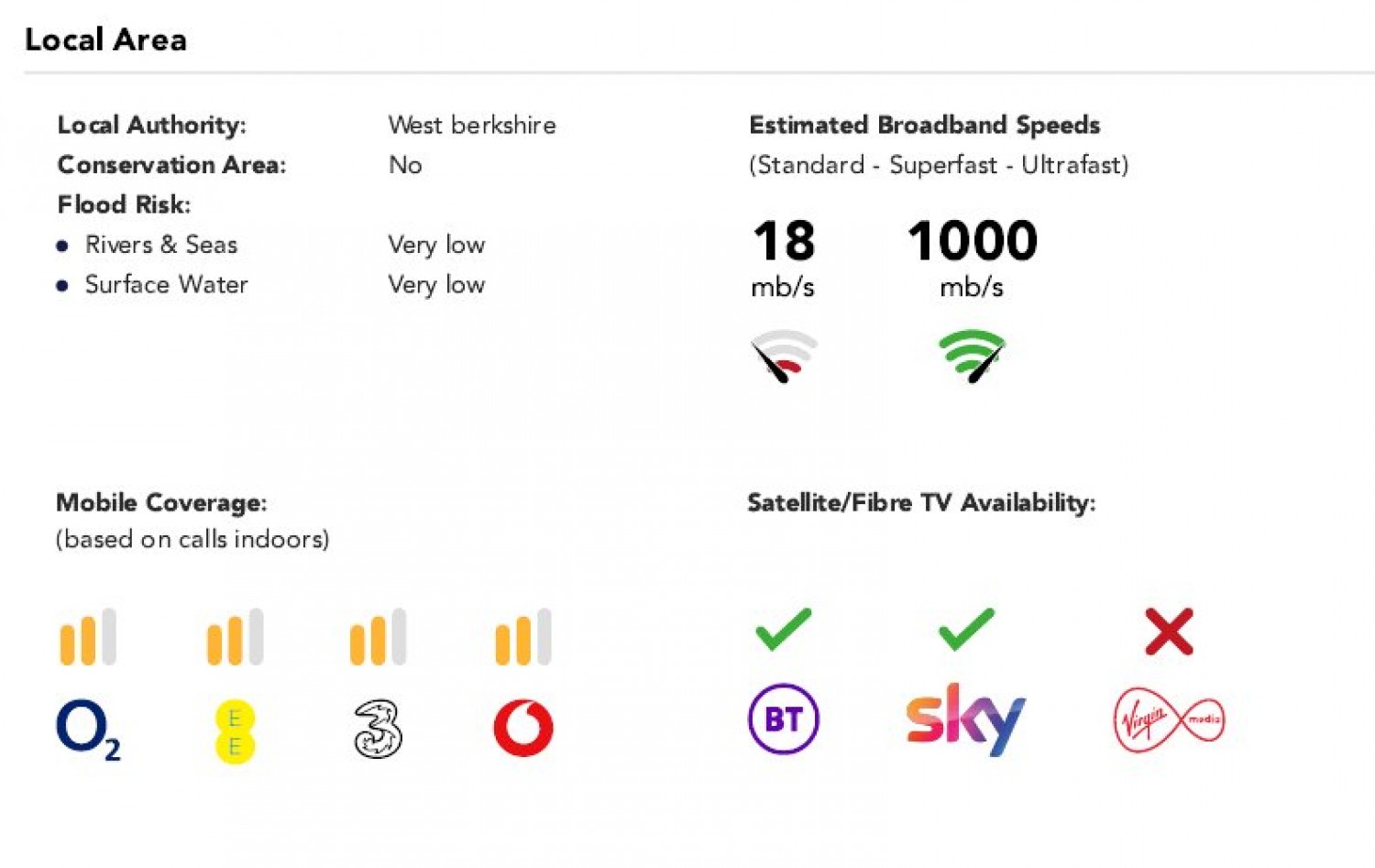This screenshot has width=1375, height=868.
Task: Click the O2 network logo
Action: click(x=88, y=731)
